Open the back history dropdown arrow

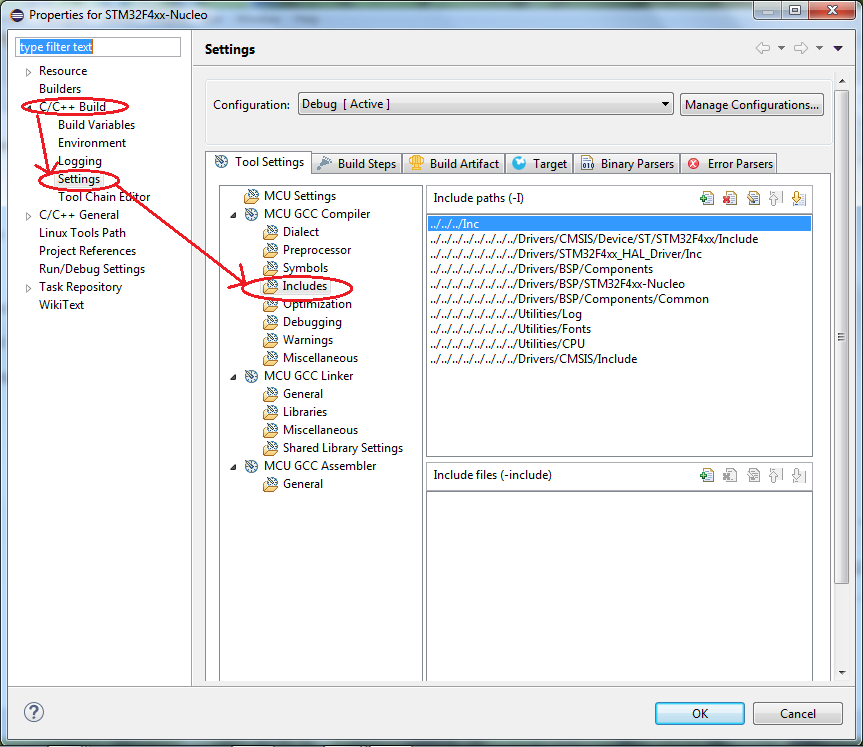[781, 48]
